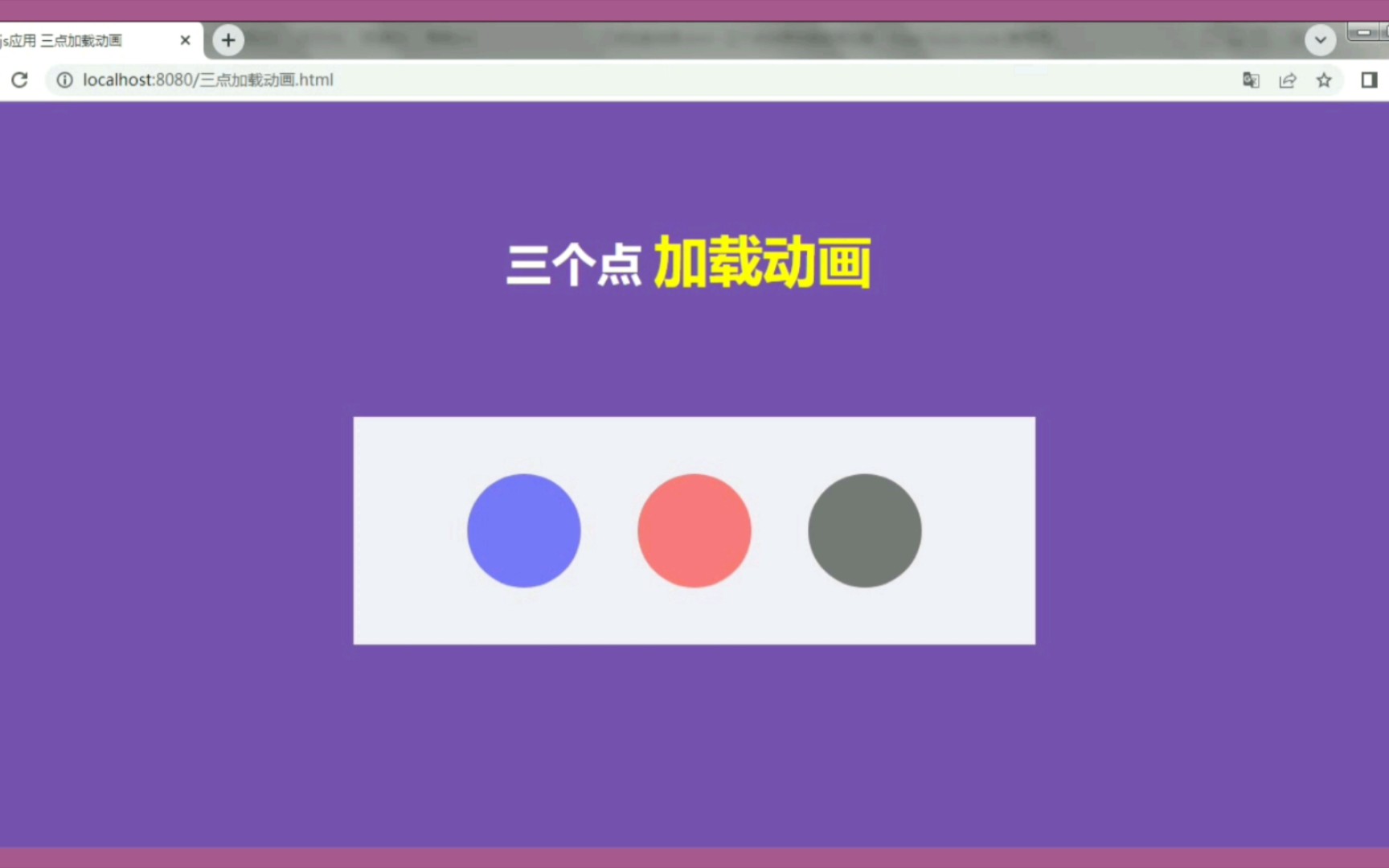Select the red loading dot
The width and height of the screenshot is (1389, 868).
(694, 530)
